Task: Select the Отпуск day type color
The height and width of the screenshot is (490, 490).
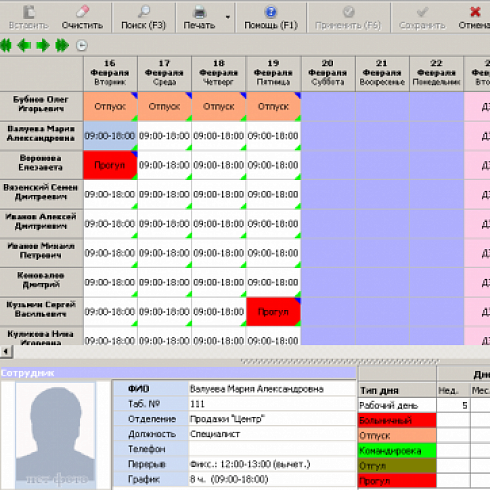Action: (x=397, y=436)
